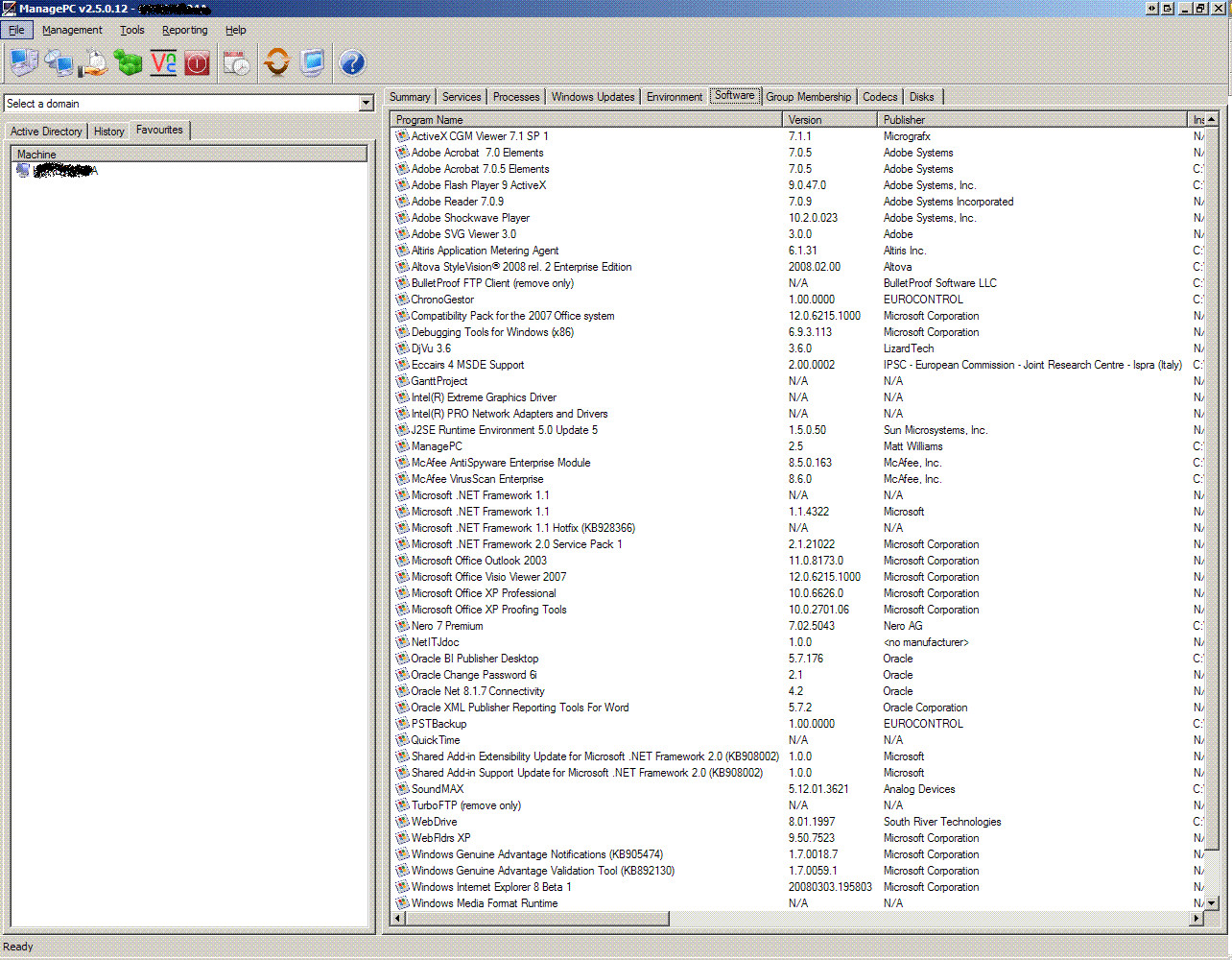
Task: Click the machine icon in the Favourites list
Action: point(24,171)
